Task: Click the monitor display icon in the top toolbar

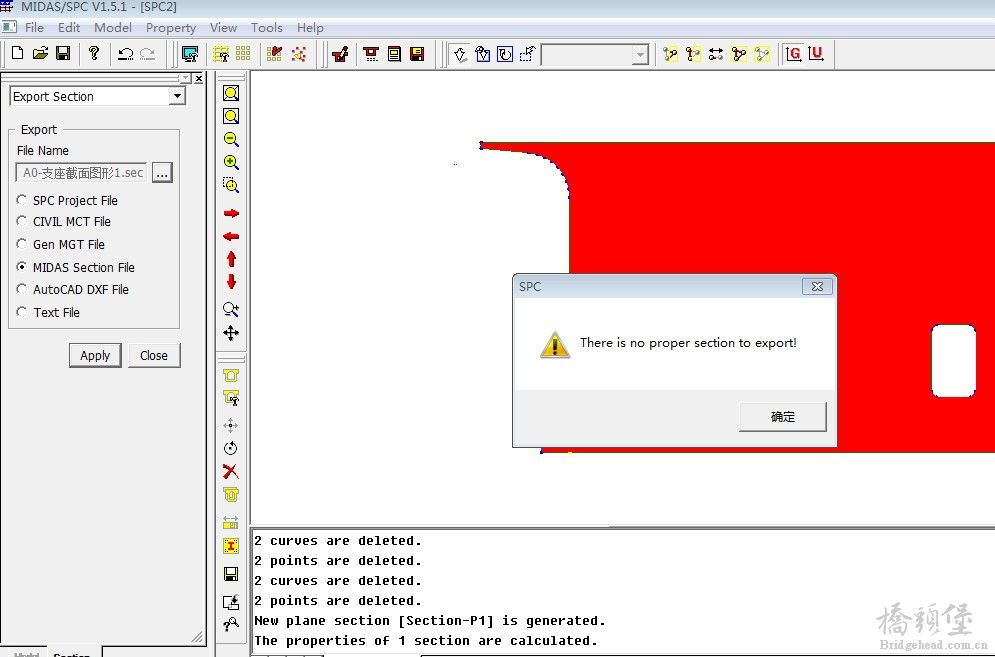Action: point(190,54)
